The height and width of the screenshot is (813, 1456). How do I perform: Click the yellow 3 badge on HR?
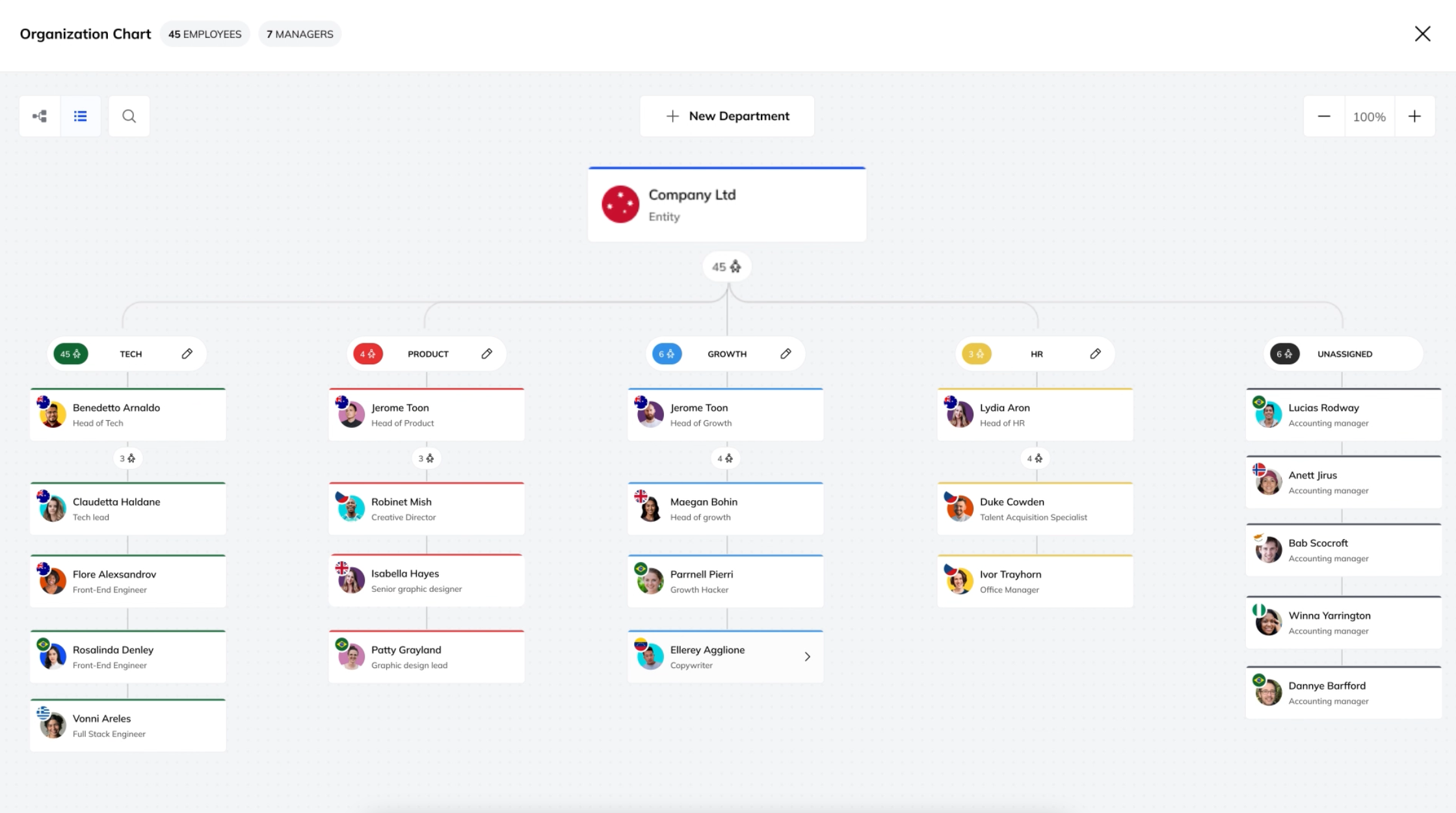[977, 354]
